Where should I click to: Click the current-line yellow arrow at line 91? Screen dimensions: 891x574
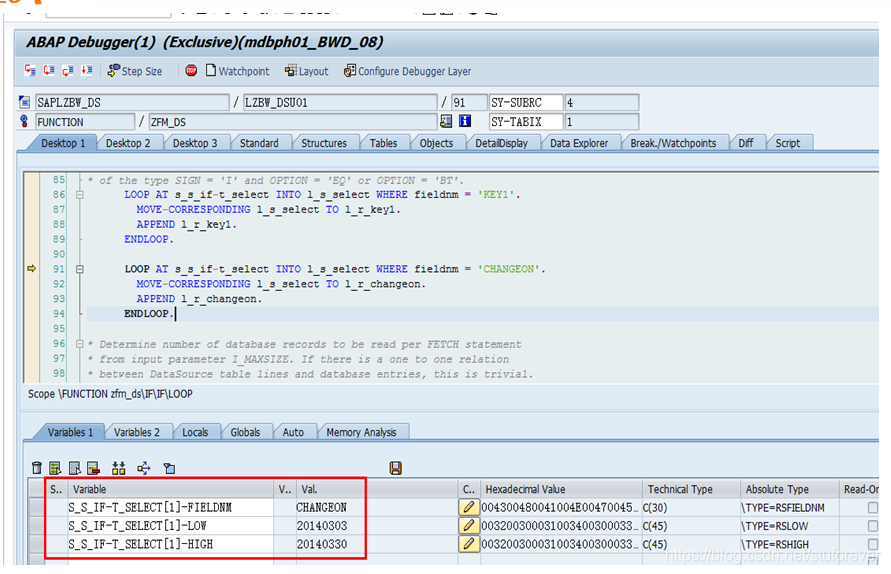(32, 269)
